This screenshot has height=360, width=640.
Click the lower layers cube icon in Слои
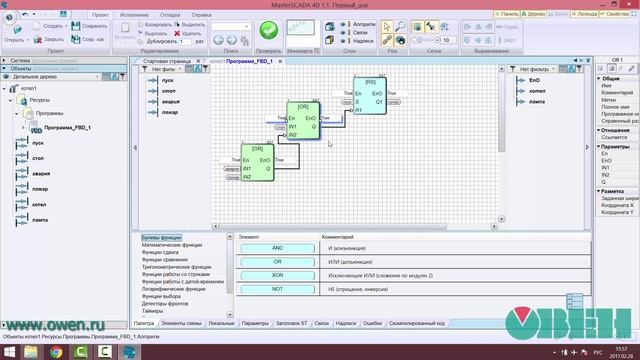click(330, 40)
